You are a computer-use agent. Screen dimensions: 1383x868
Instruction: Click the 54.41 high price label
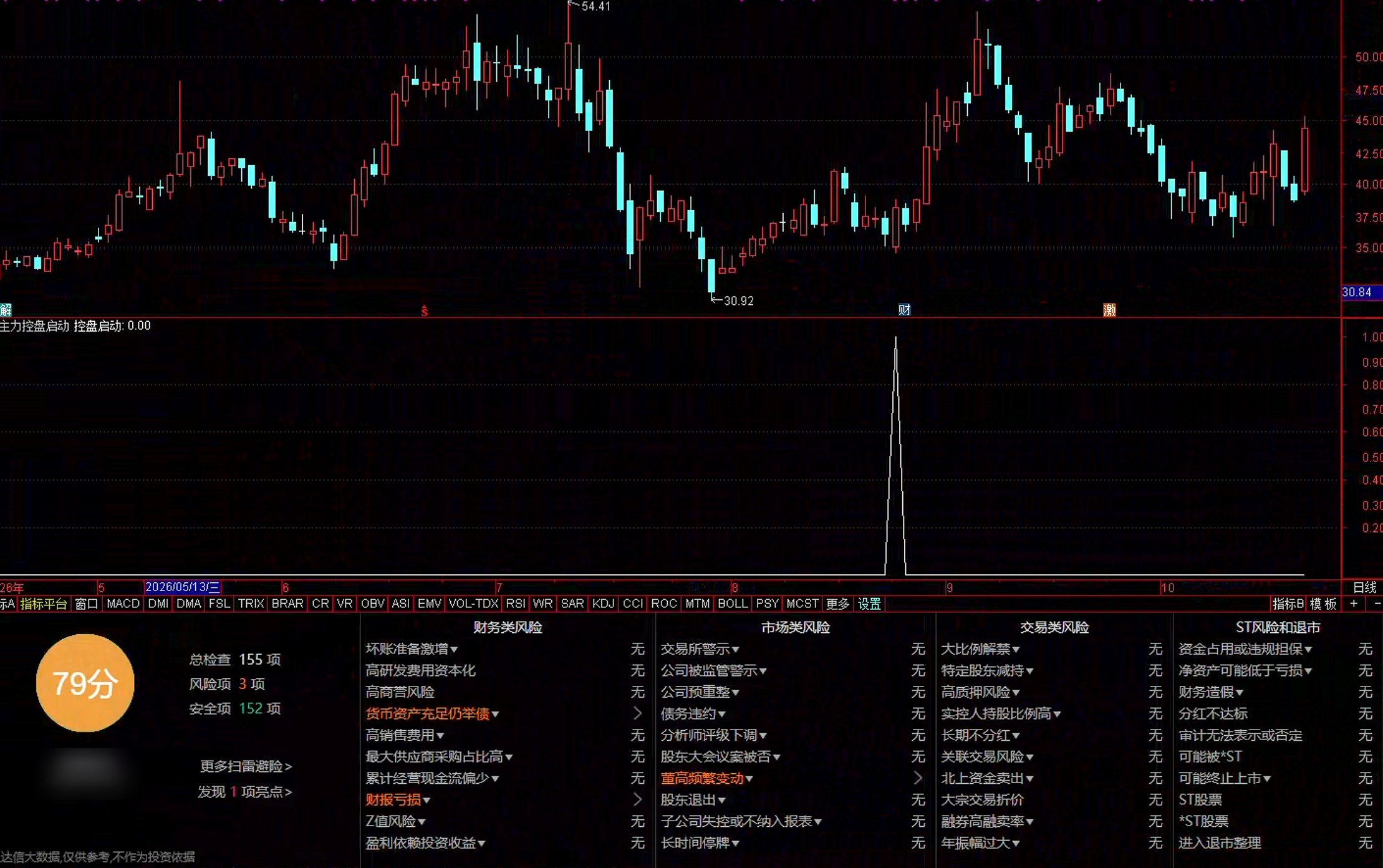pos(595,6)
